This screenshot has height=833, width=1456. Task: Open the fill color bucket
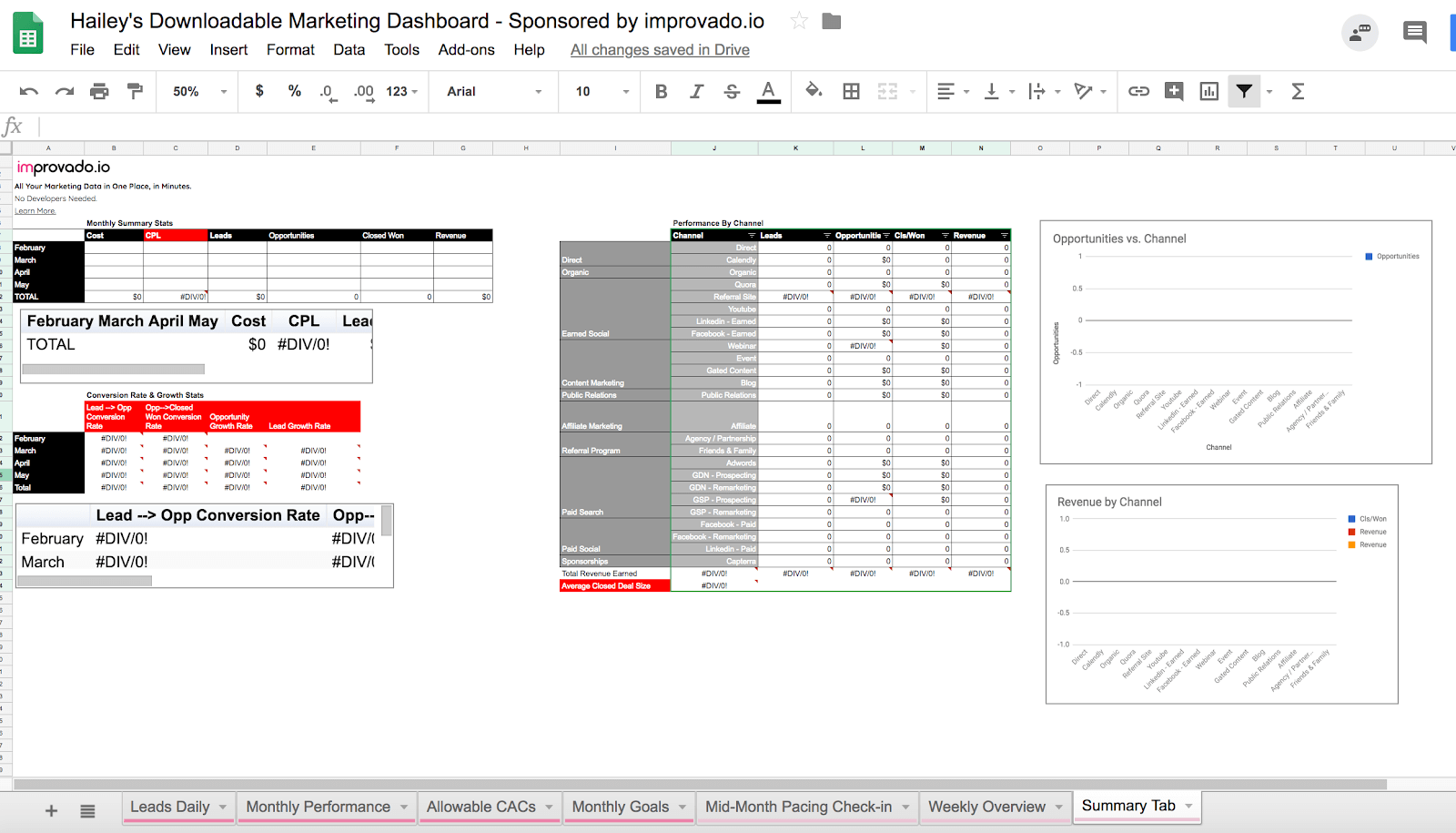(x=814, y=90)
